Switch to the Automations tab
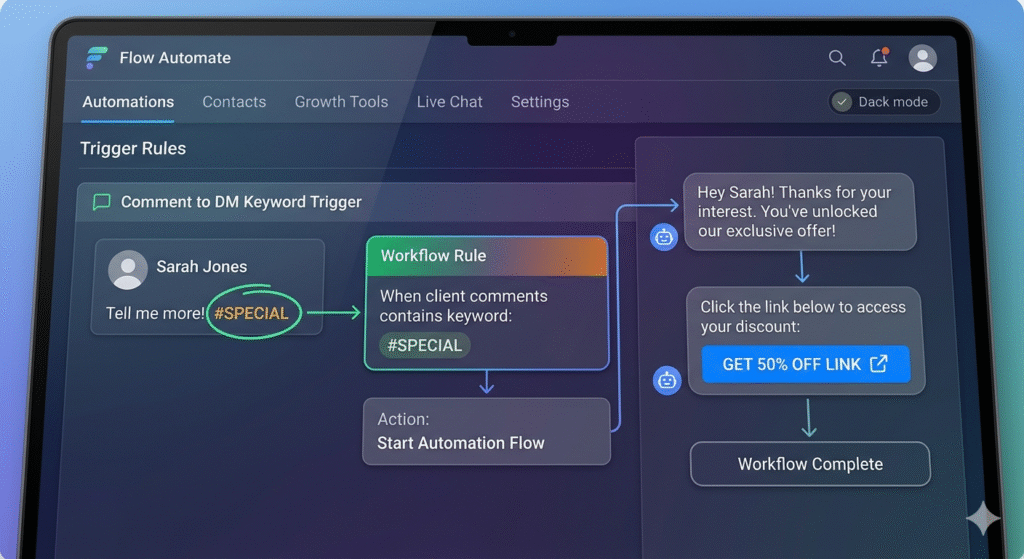This screenshot has height=559, width=1024. point(128,102)
